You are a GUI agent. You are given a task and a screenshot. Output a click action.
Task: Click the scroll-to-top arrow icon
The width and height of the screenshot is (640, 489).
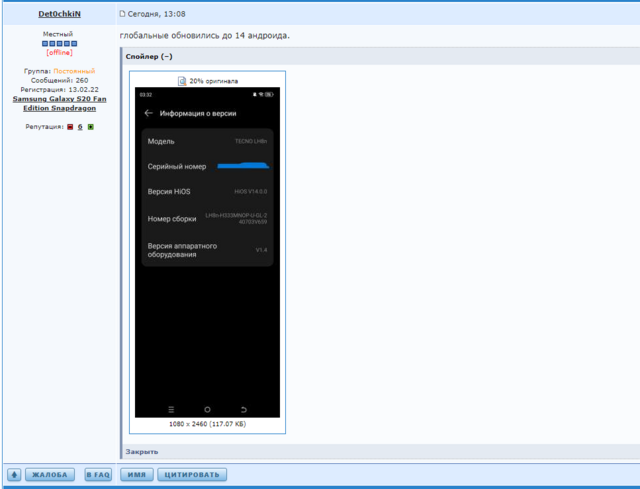tap(14, 475)
